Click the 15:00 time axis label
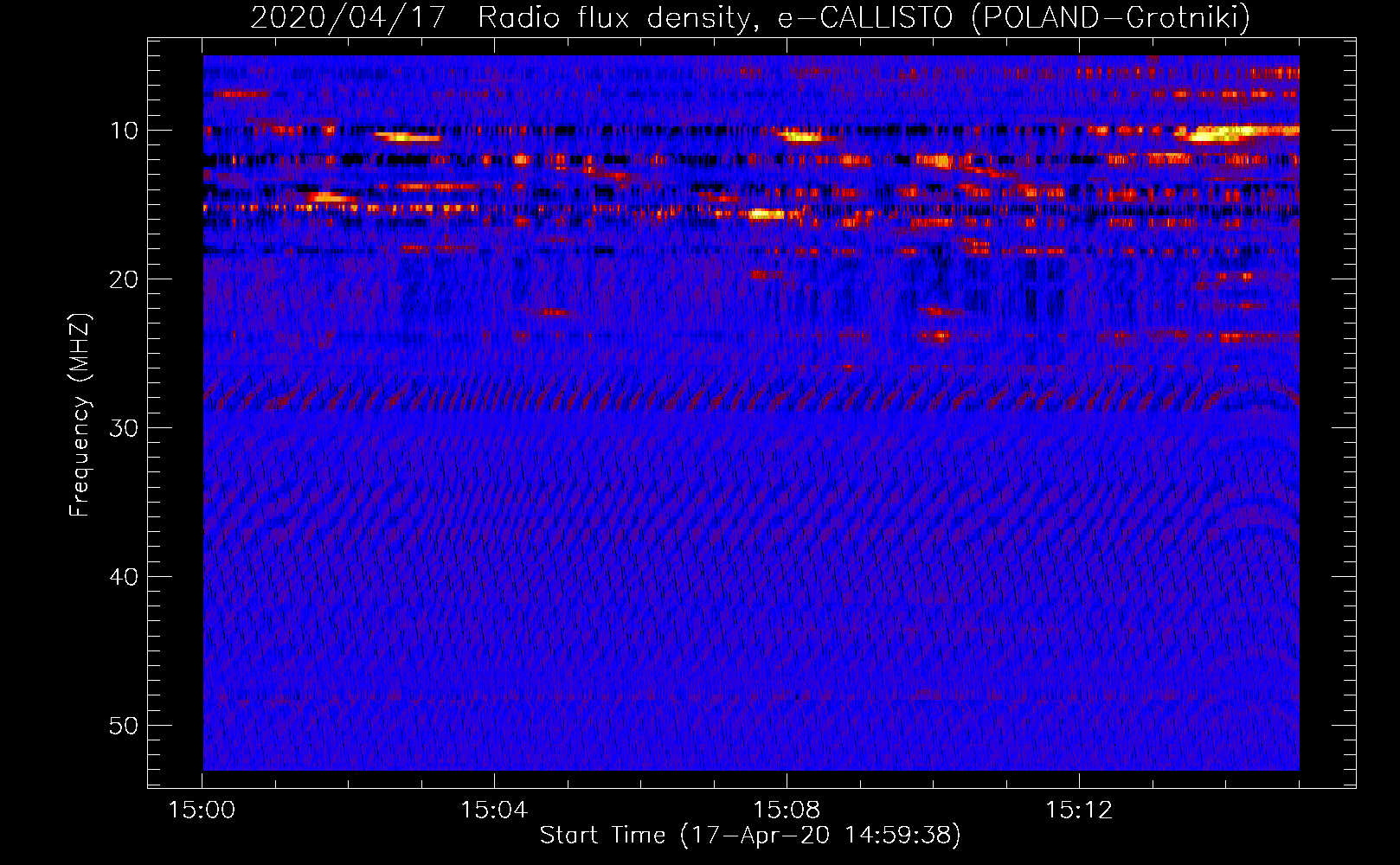 (202, 811)
